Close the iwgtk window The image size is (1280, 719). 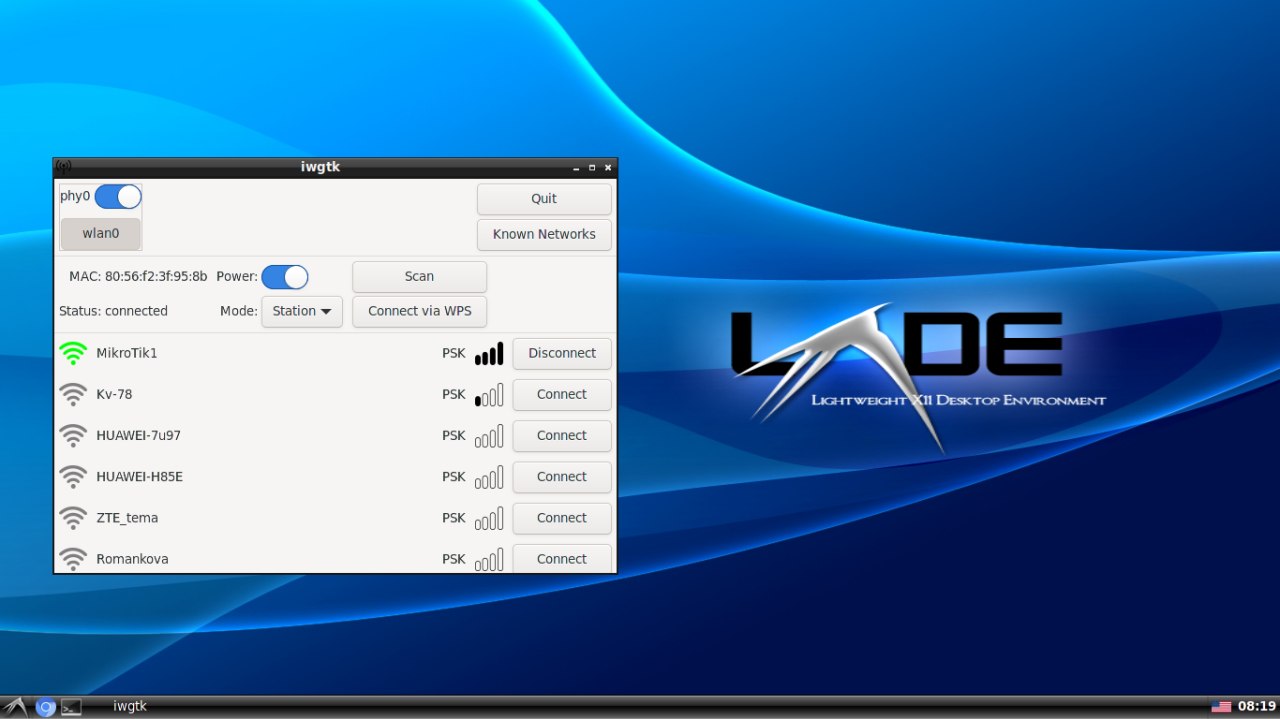607,168
